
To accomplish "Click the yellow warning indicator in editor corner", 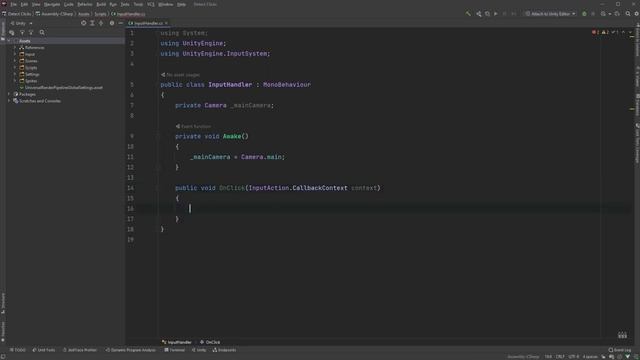I will [x=606, y=32].
